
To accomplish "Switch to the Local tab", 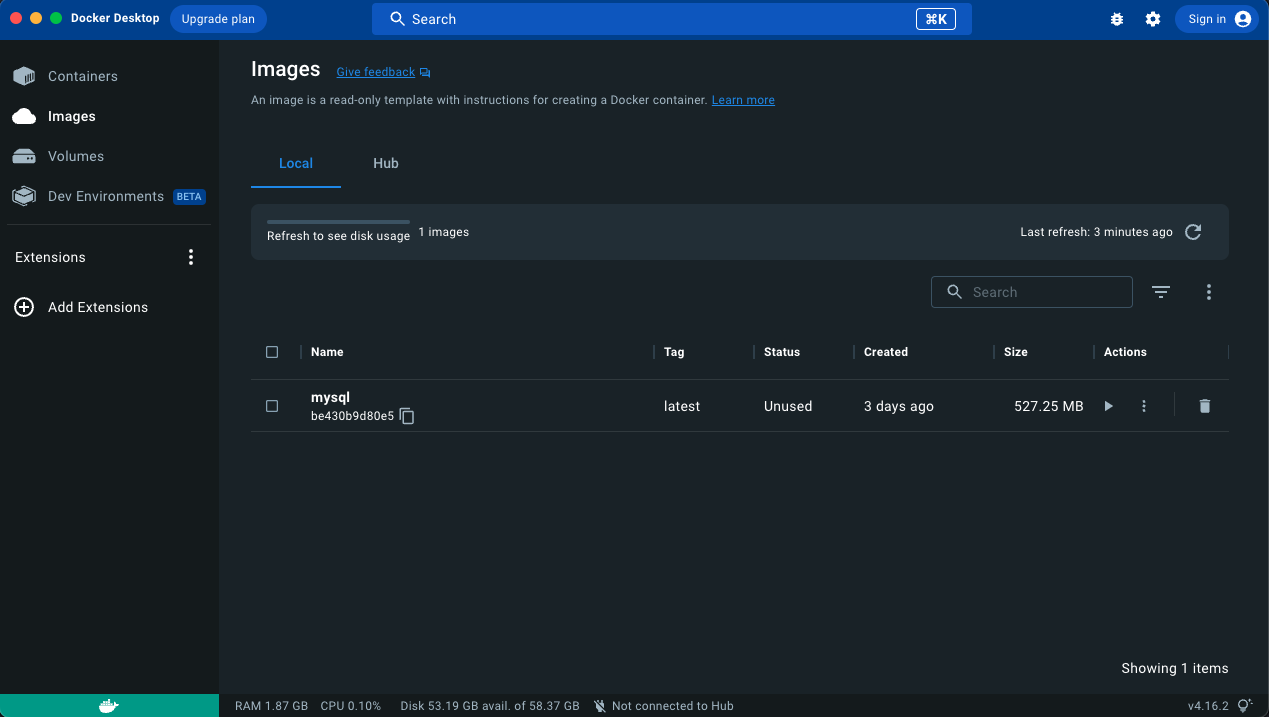I will [x=296, y=163].
